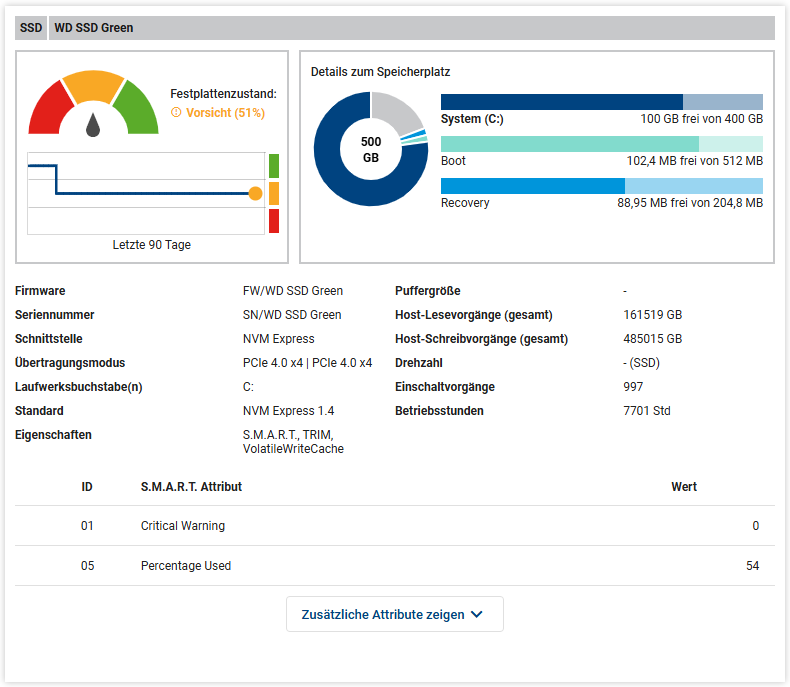Click the chevron on the Zusätzliche Attribute button
The image size is (790, 687).
tap(477, 615)
